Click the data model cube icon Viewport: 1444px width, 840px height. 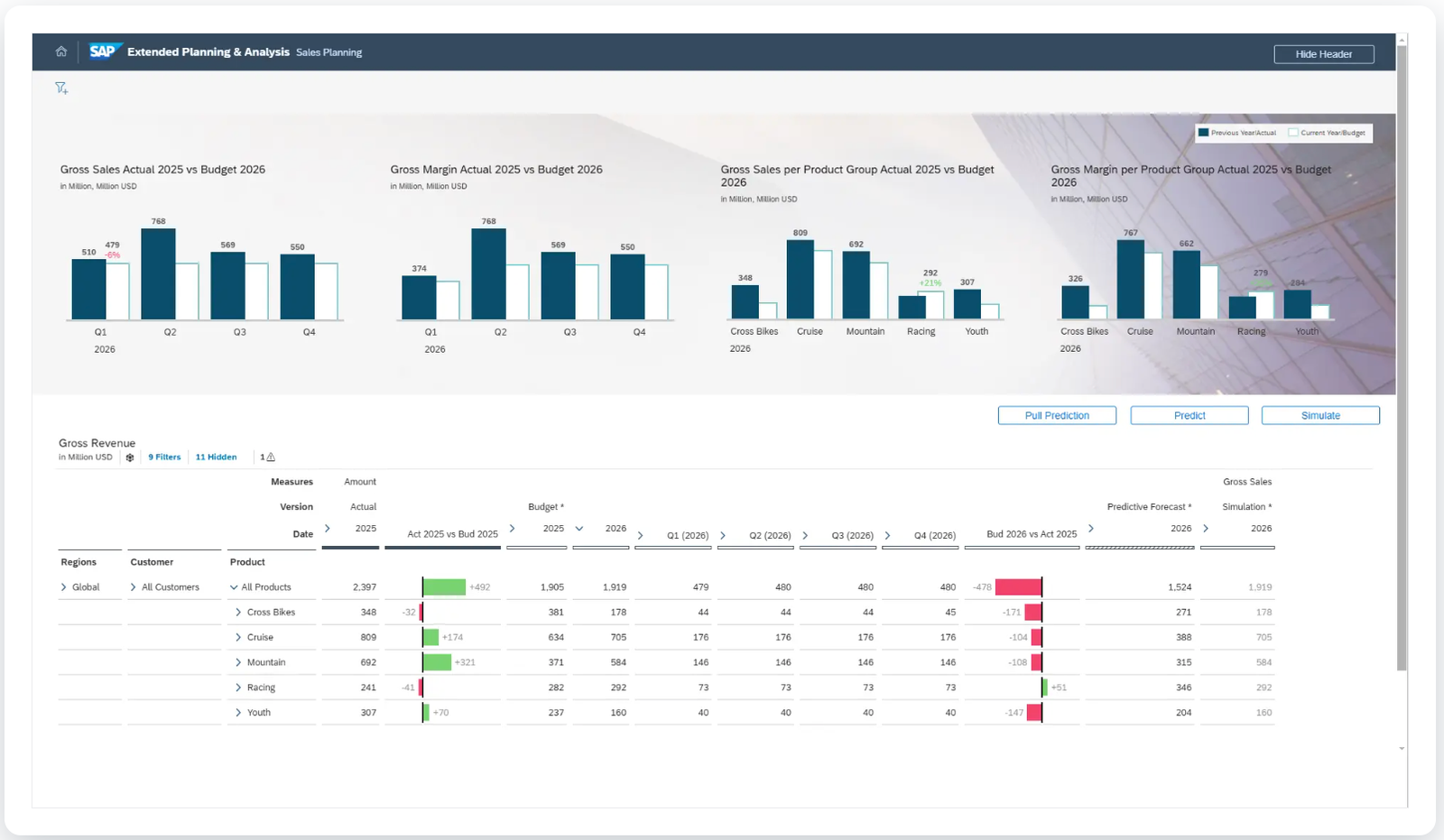[130, 457]
